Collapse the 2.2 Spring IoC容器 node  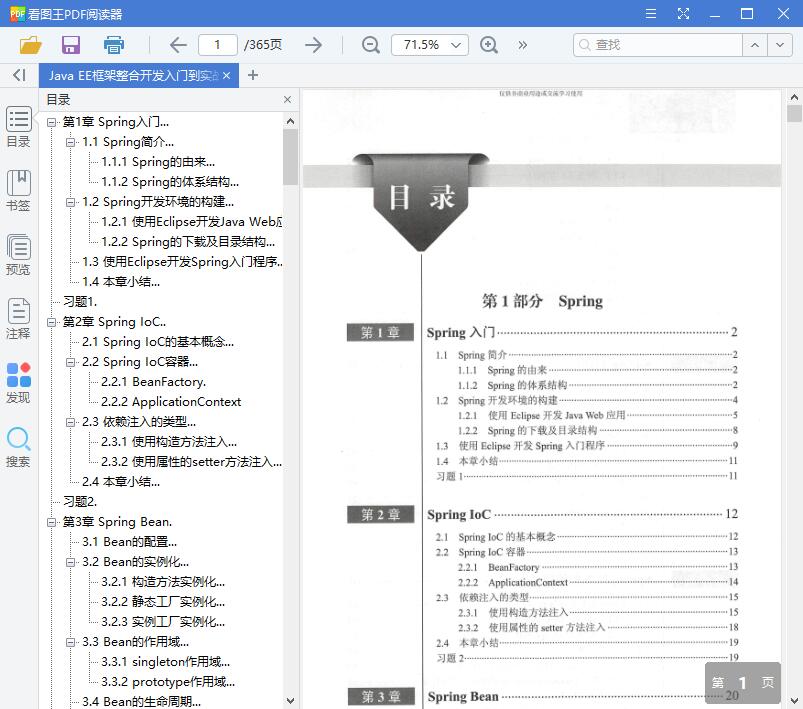click(70, 362)
